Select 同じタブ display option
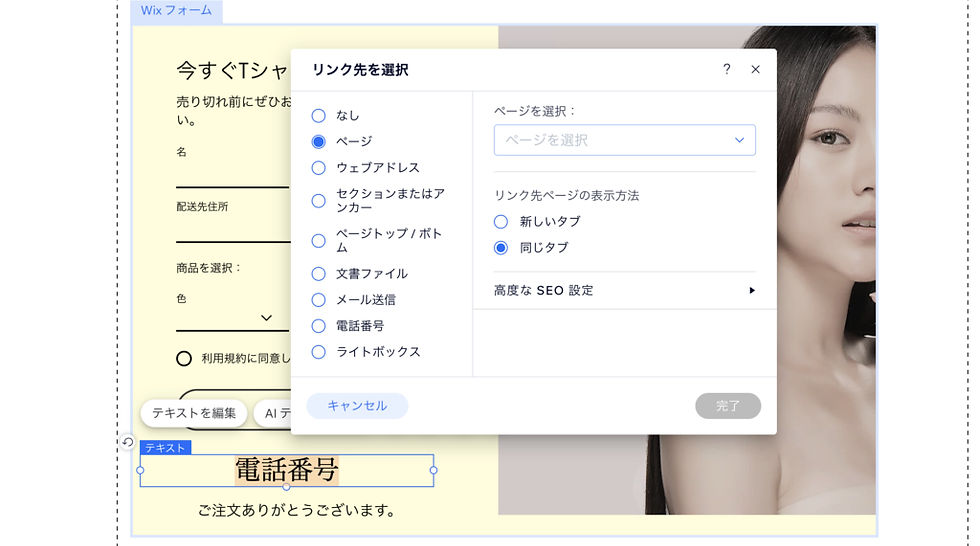This screenshot has height=546, width=980. click(x=501, y=248)
